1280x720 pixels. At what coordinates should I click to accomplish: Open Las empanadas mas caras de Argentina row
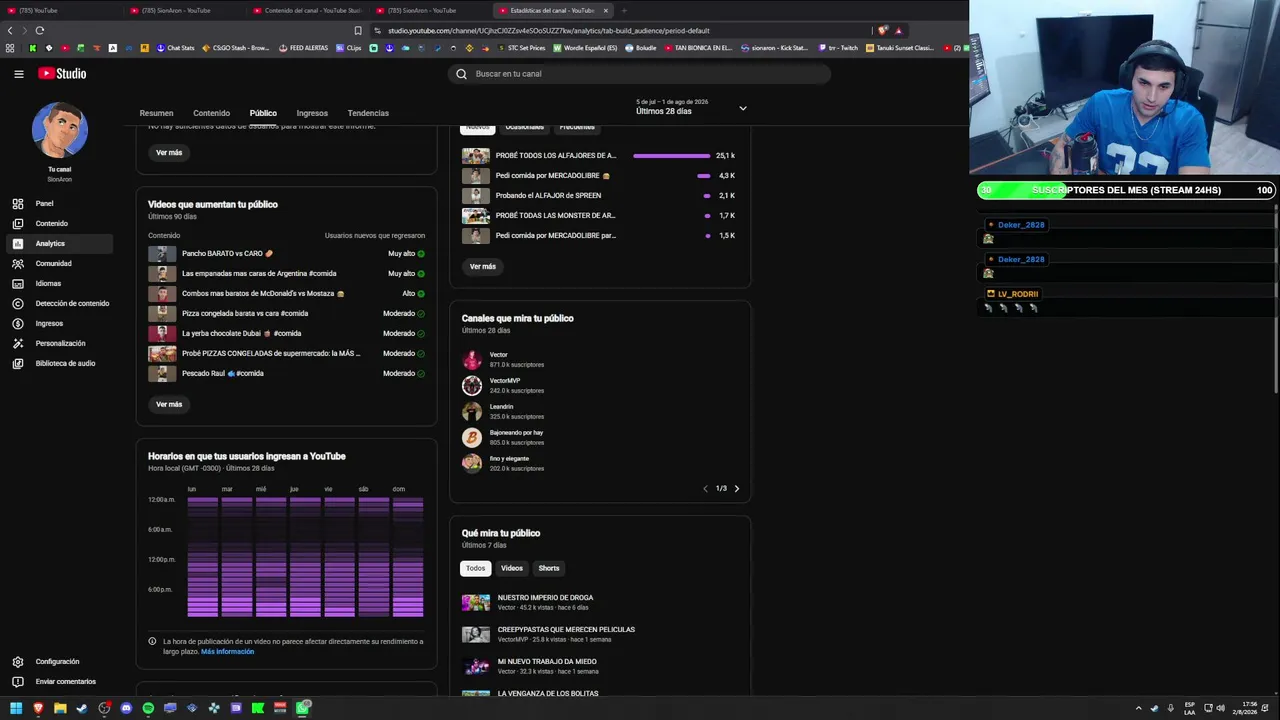tap(286, 274)
